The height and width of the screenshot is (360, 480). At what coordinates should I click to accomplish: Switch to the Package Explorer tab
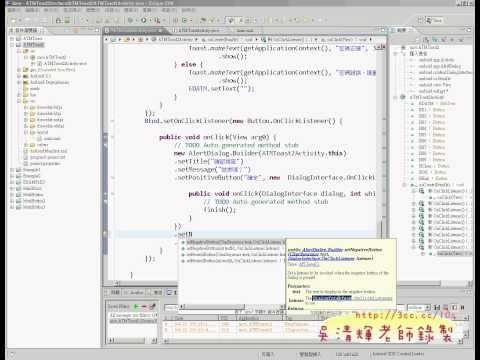click(x=27, y=30)
